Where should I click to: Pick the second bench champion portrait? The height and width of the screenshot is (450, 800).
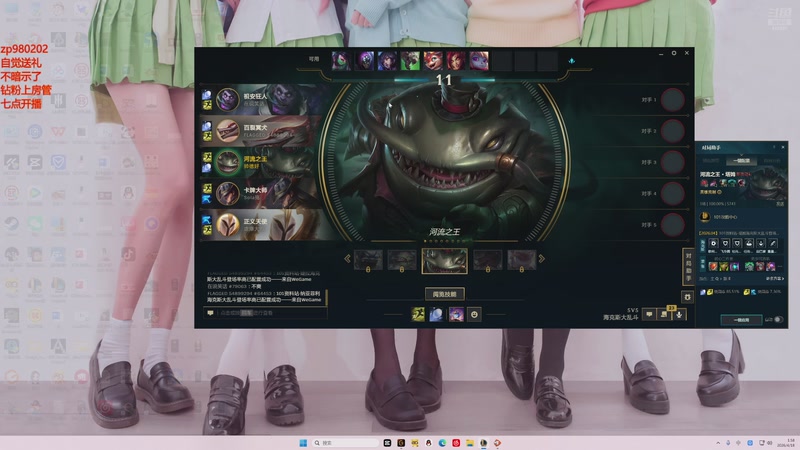tap(364, 61)
